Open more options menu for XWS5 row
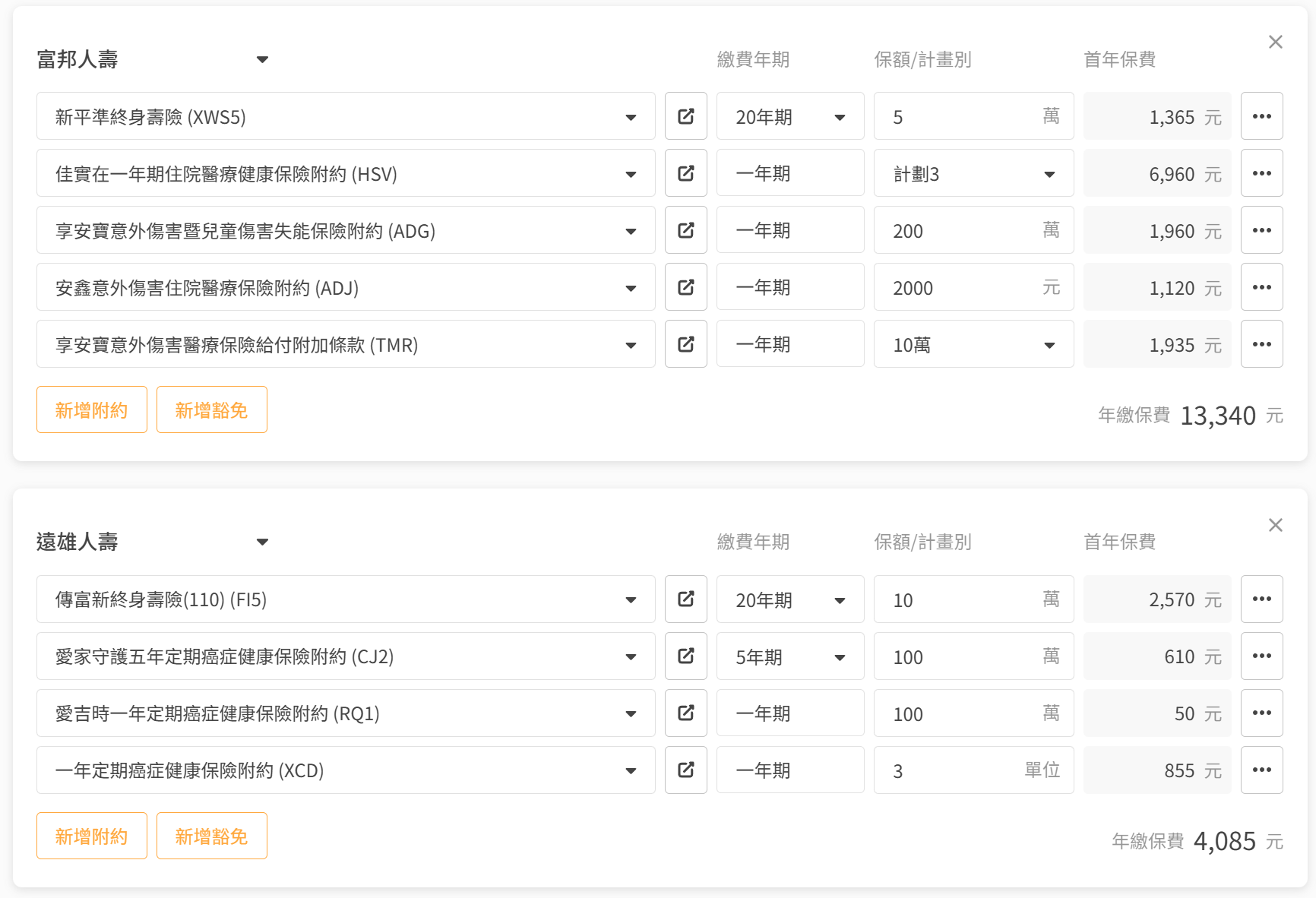Viewport: 1316px width, 898px height. click(1261, 116)
